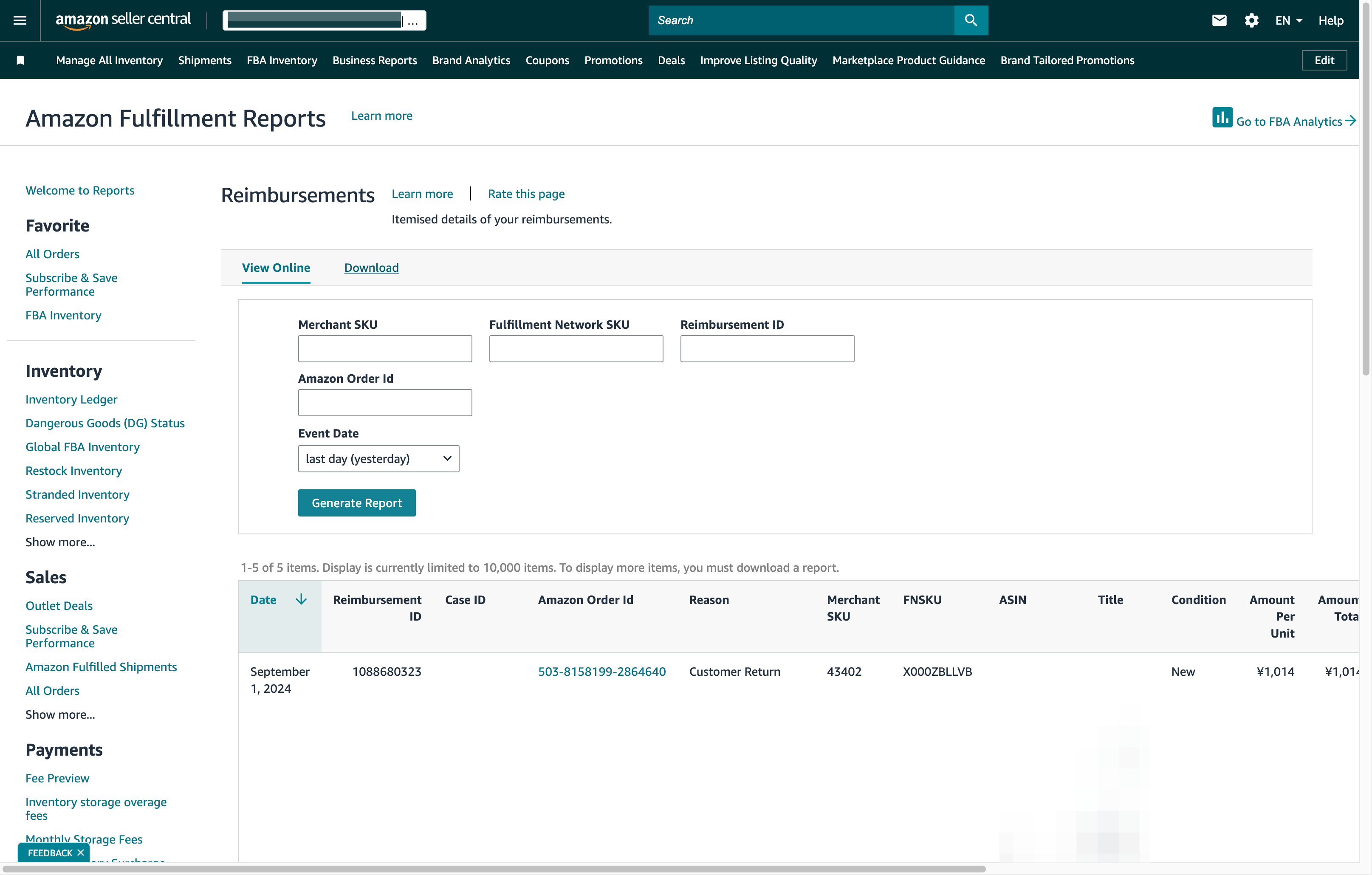This screenshot has width=1372, height=875.
Task: Open Stranded Inventory report
Action: [77, 494]
